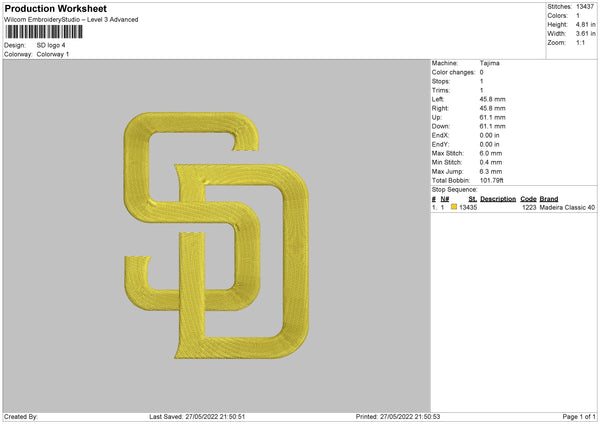Click the Production Worksheet title

pos(55,8)
